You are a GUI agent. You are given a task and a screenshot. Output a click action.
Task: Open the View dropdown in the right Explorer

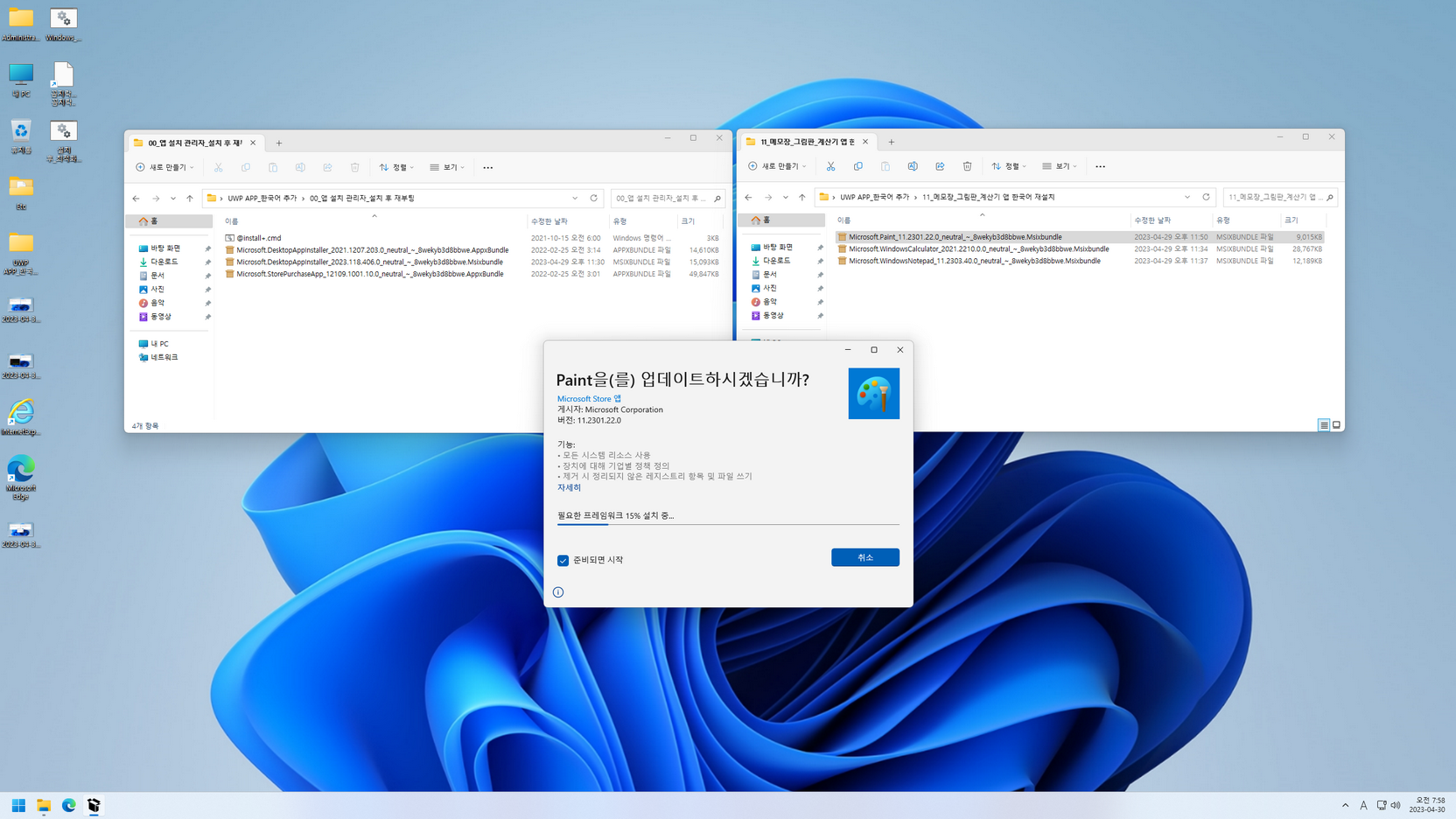coord(1060,166)
